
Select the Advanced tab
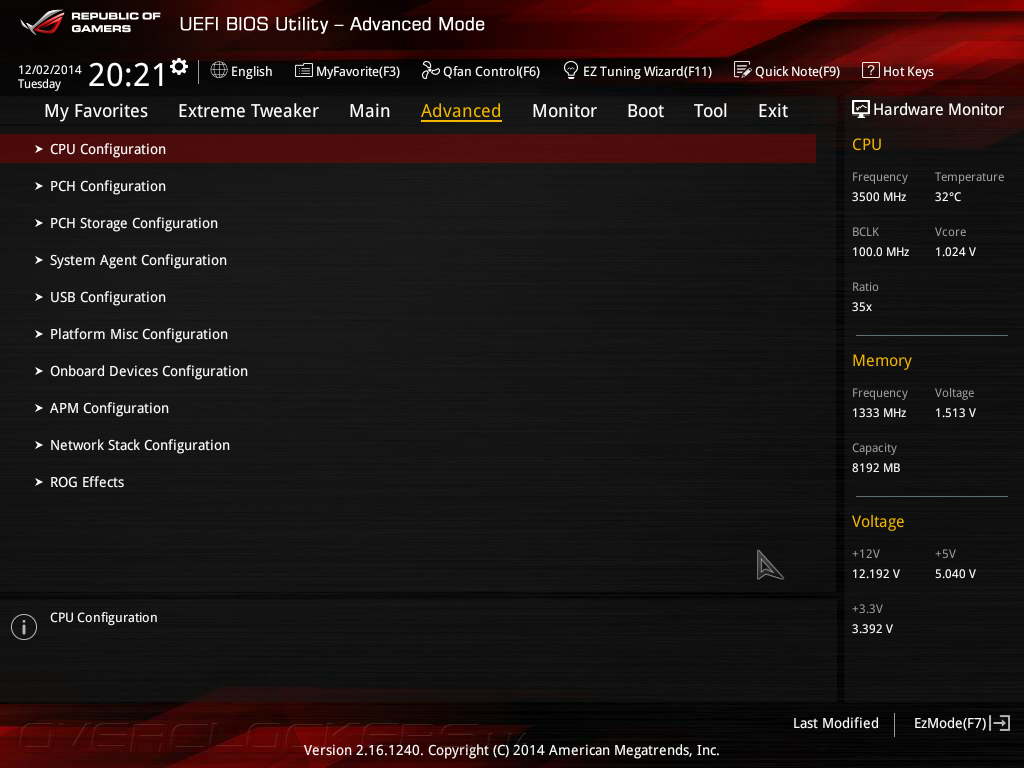(x=461, y=111)
